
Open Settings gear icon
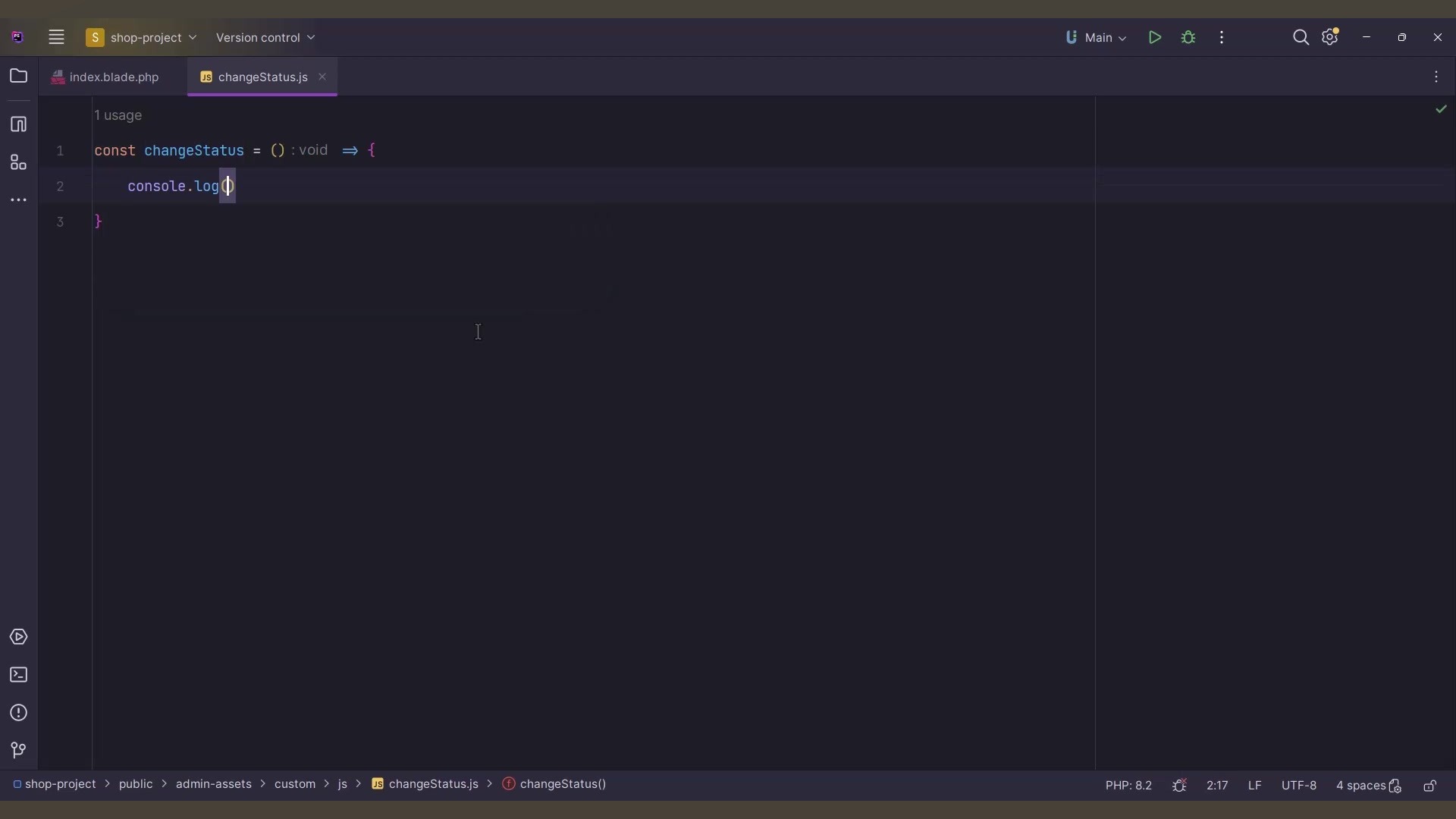pyautogui.click(x=1330, y=38)
